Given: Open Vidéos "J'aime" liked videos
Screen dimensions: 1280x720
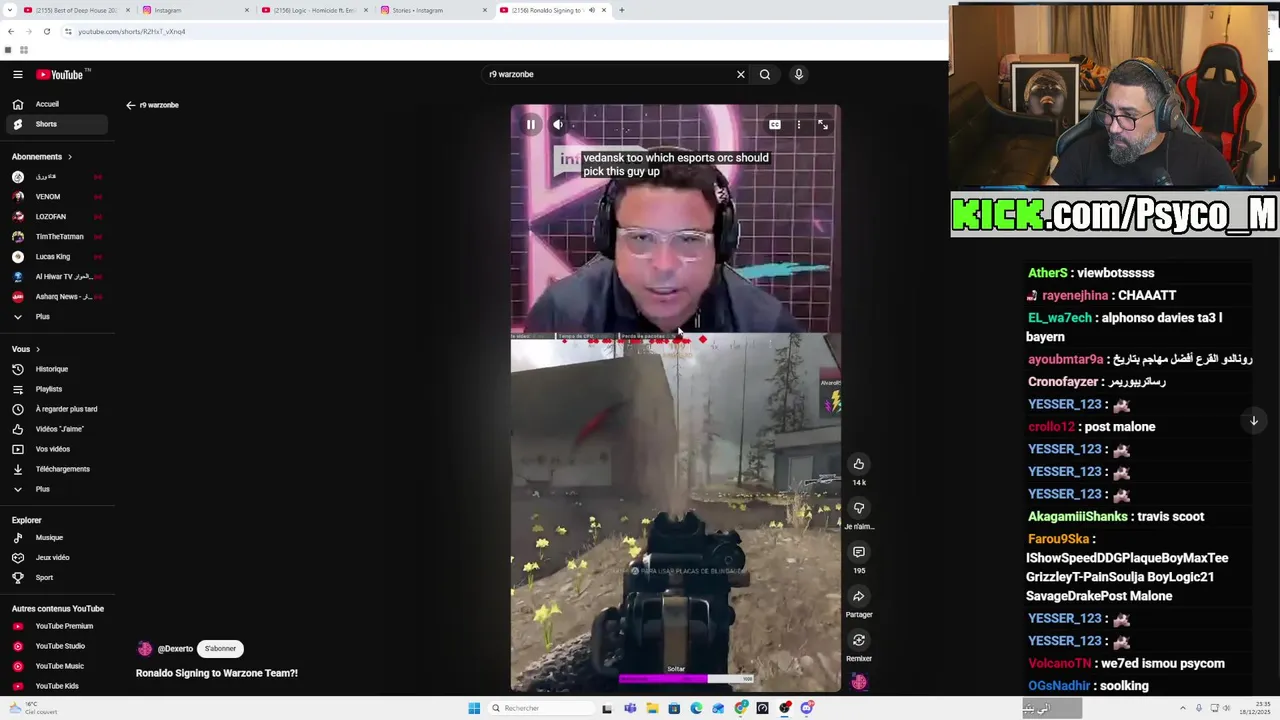Looking at the screenshot, I should 56,429.
